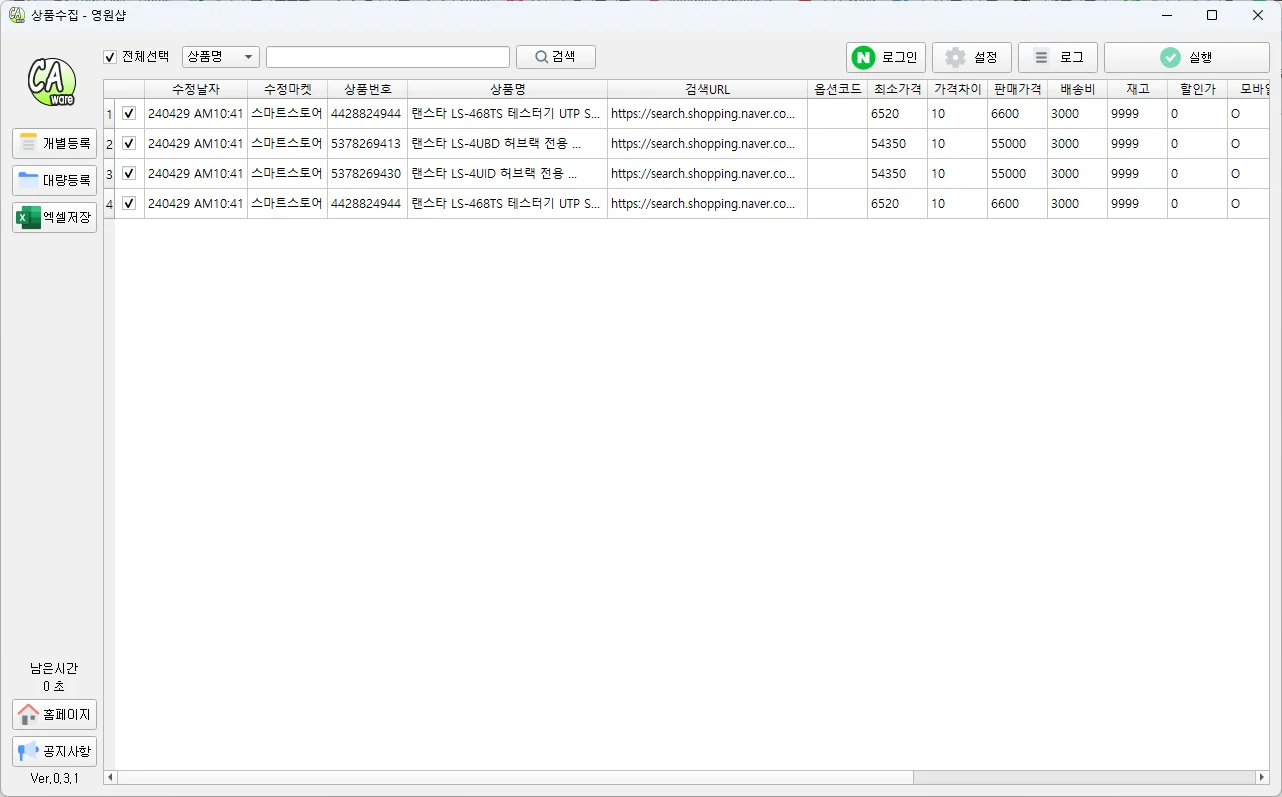Sort by 상품번호 column header
The height and width of the screenshot is (797, 1282).
[368, 89]
